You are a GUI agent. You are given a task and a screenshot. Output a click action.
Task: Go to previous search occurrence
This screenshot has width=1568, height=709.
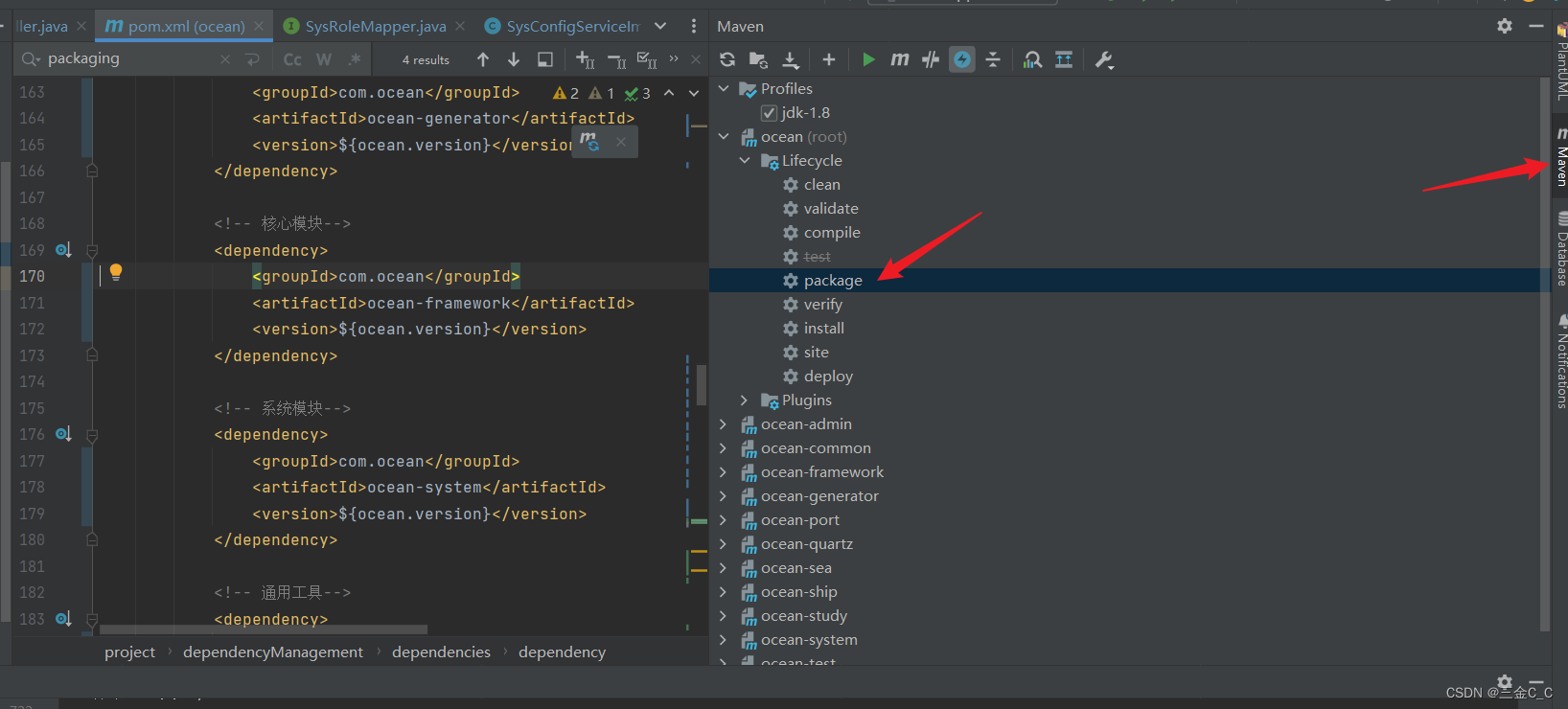(483, 59)
